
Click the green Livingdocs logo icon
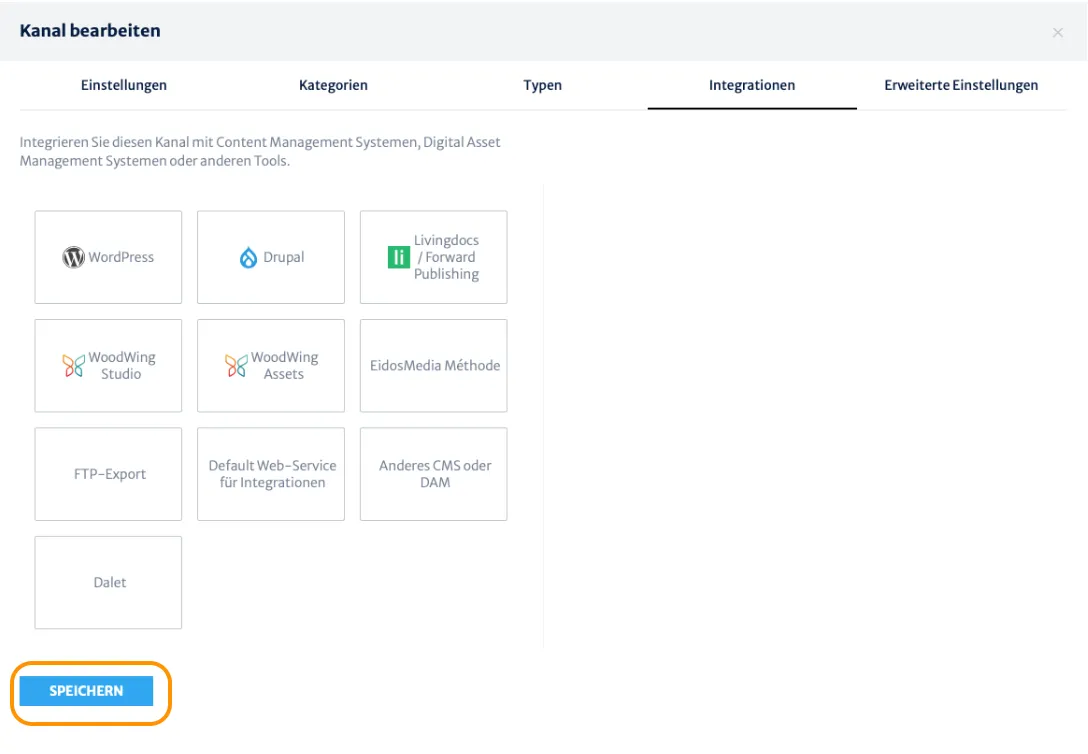coord(398,257)
